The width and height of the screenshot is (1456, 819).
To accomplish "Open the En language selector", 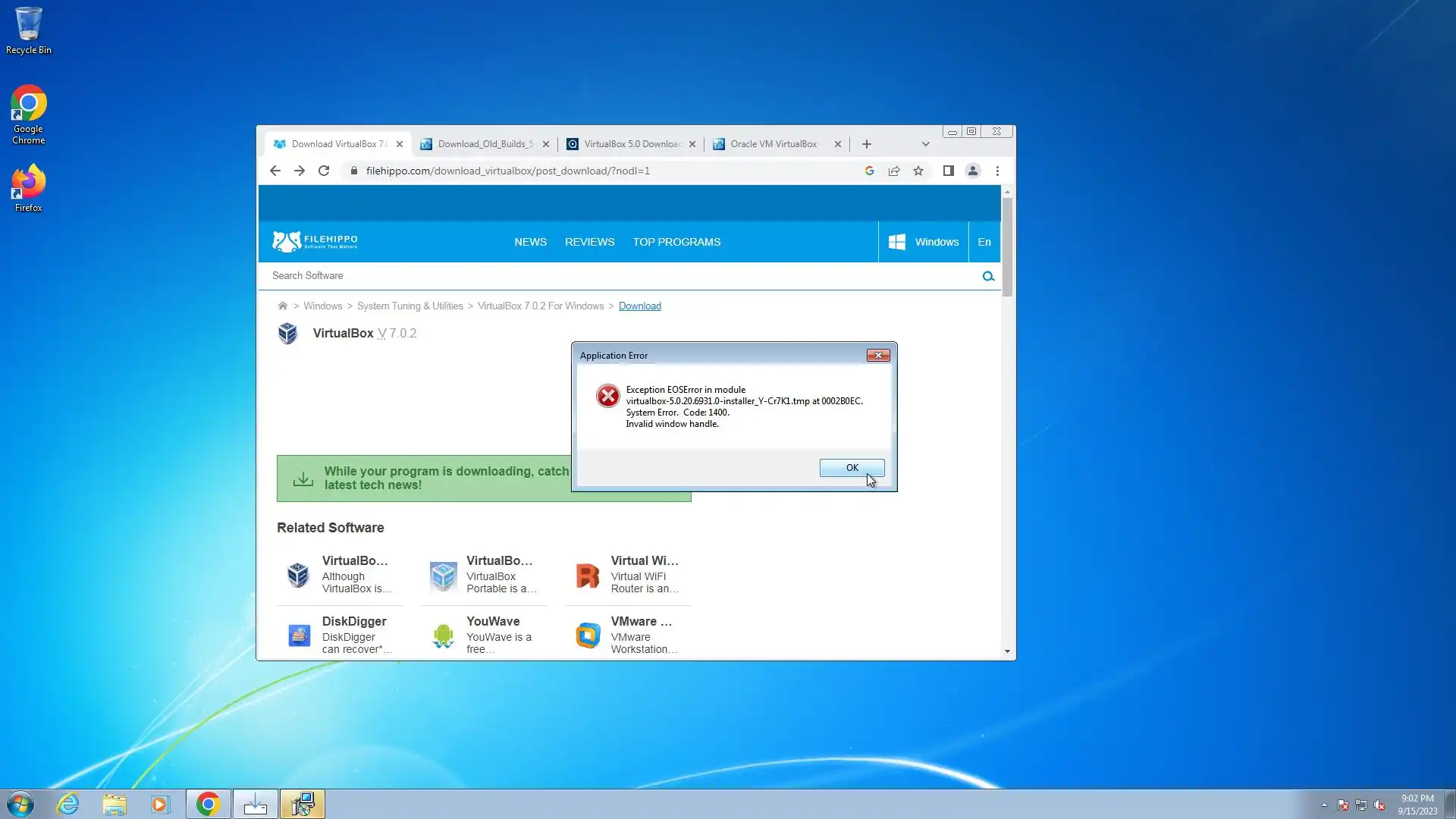I will point(984,242).
